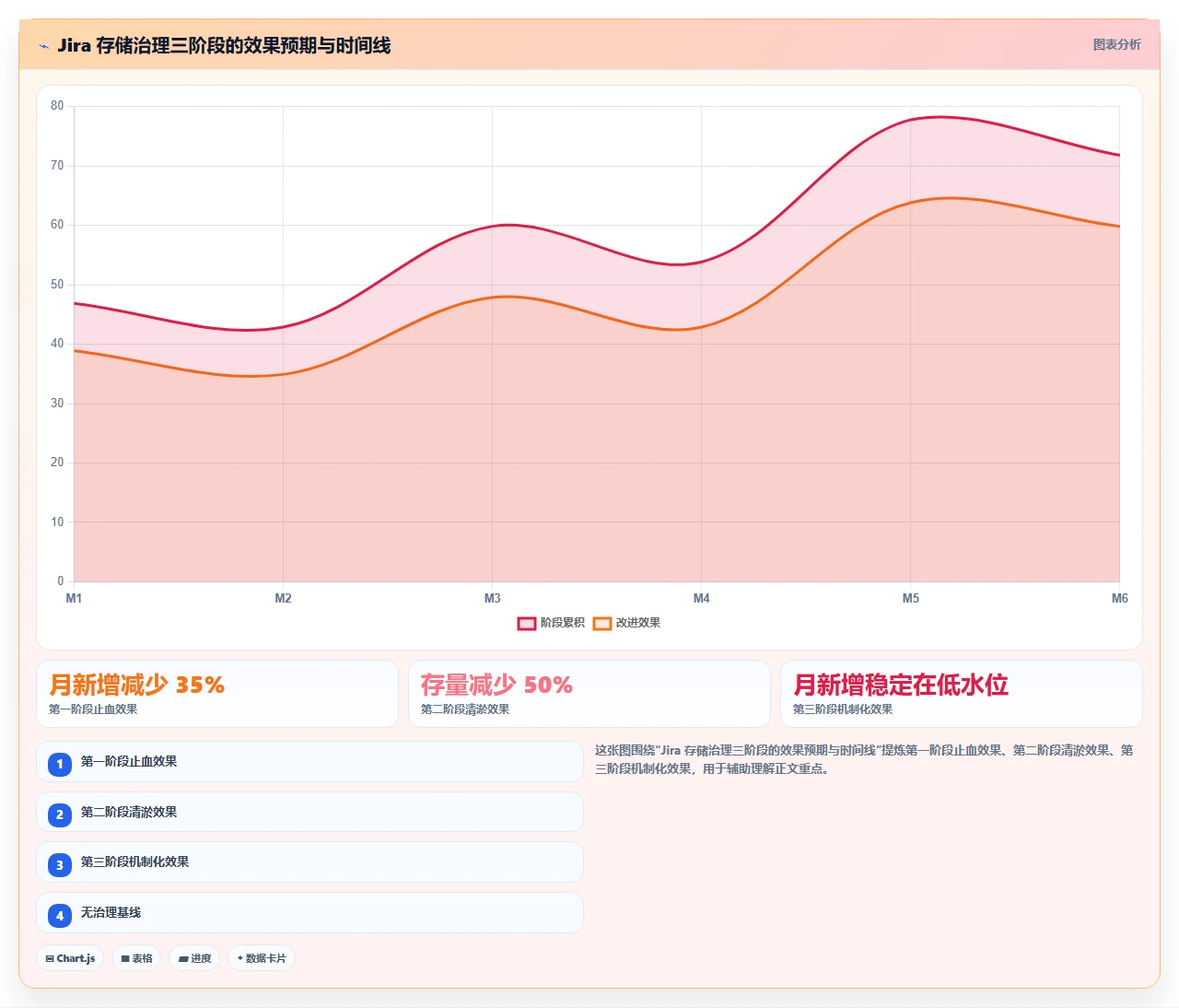
Task: Click the M5 axis label
Action: [x=910, y=598]
